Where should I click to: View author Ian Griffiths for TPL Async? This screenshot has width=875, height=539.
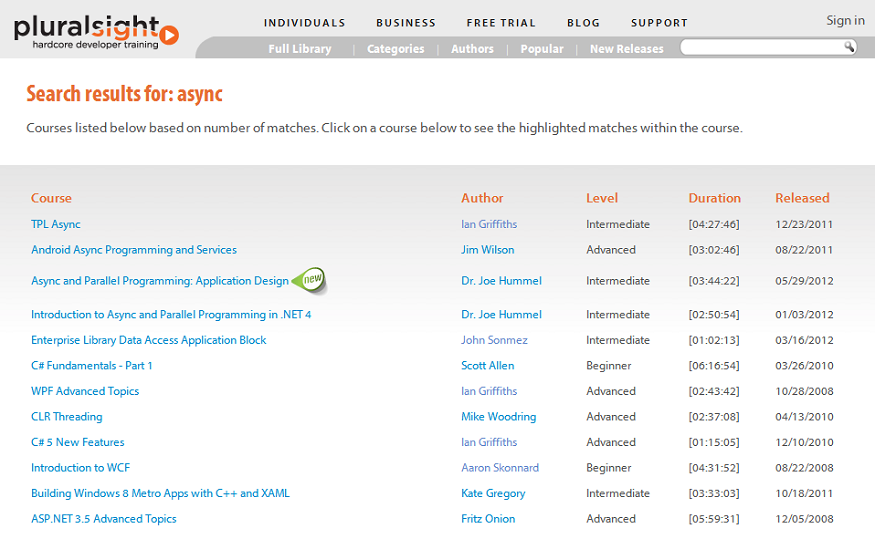(x=489, y=225)
